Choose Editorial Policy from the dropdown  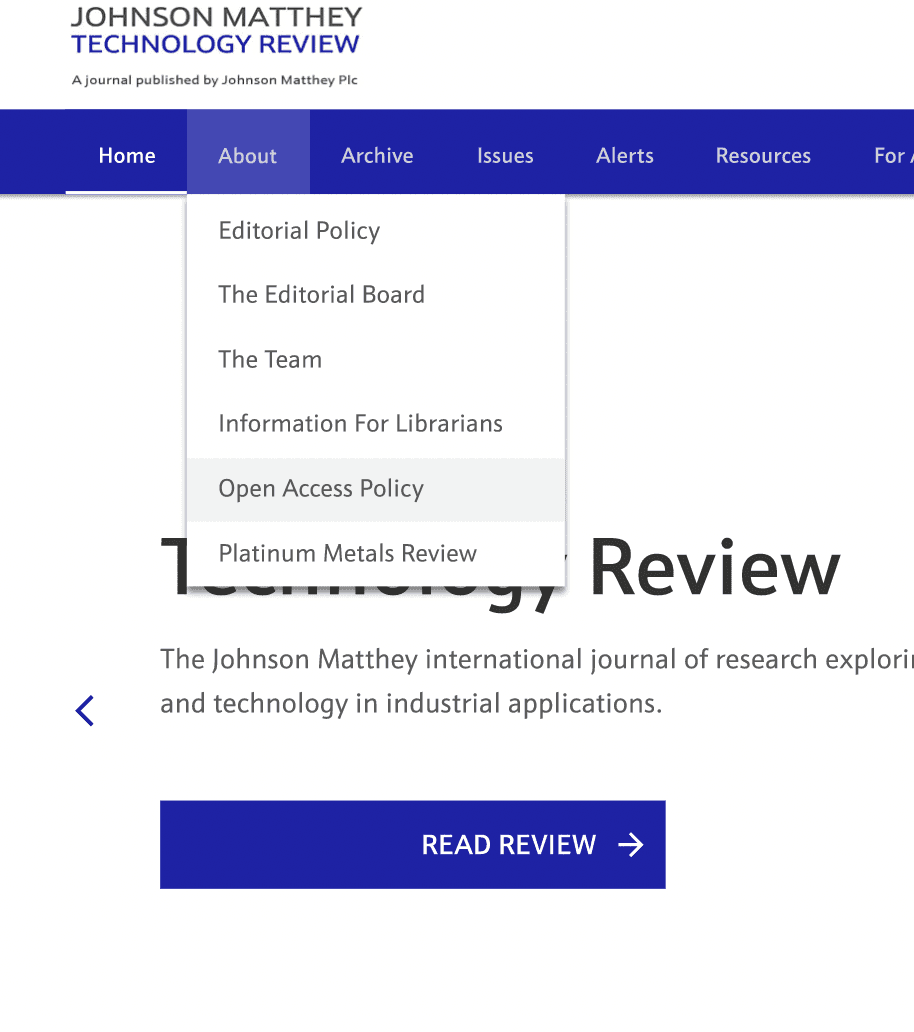pyautogui.click(x=376, y=230)
